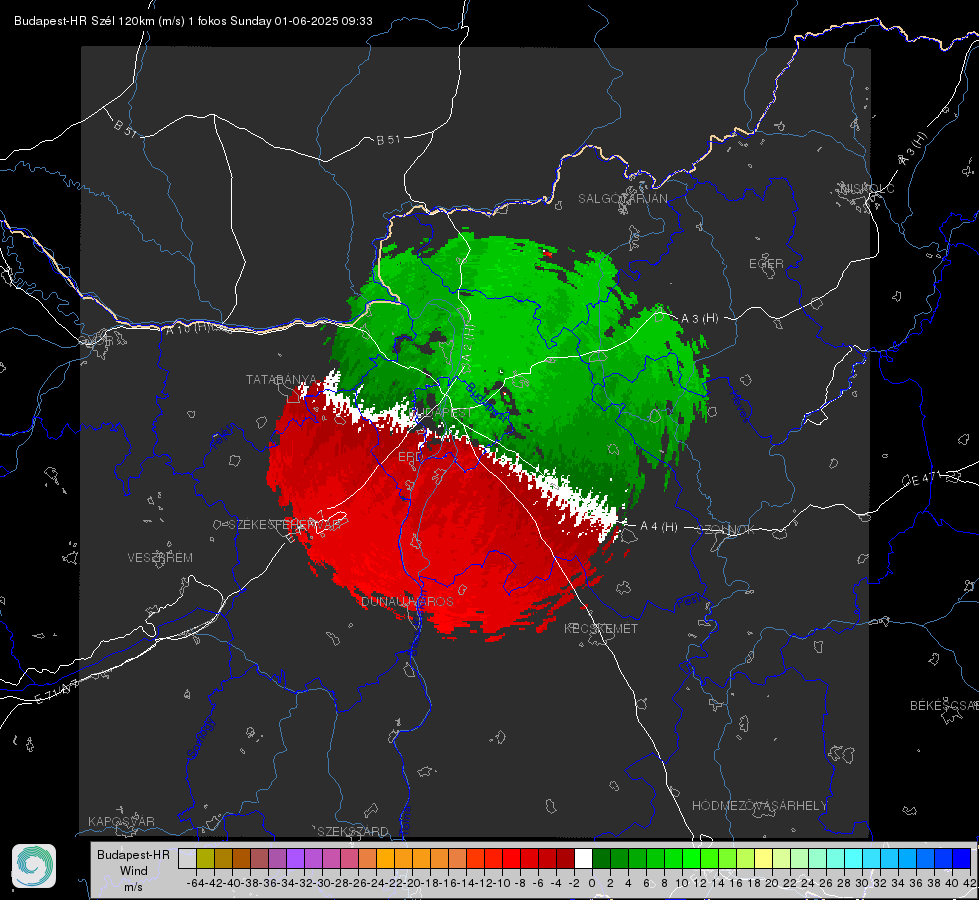979x900 pixels.
Task: Click the B 51 label near top center
Action: pos(388,140)
